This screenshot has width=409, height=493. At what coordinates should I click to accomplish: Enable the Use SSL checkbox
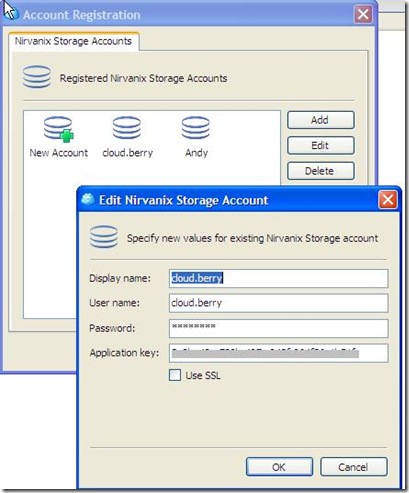coord(175,375)
